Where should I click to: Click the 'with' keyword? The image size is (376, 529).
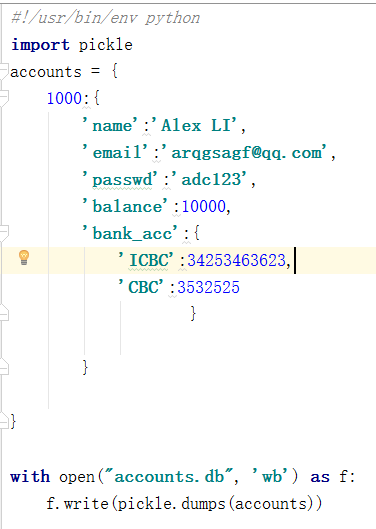click(30, 476)
